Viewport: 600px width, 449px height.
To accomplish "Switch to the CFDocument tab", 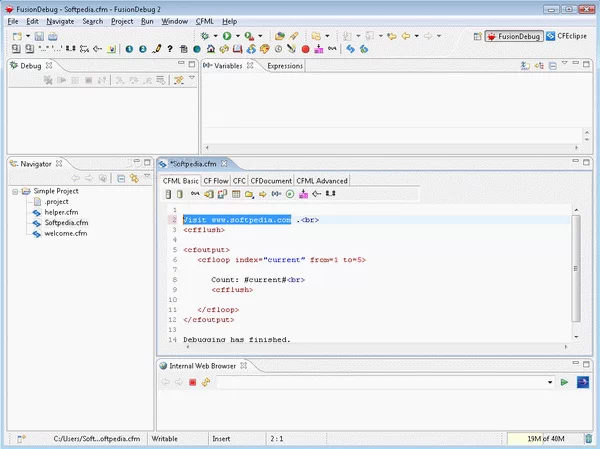I will [271, 181].
